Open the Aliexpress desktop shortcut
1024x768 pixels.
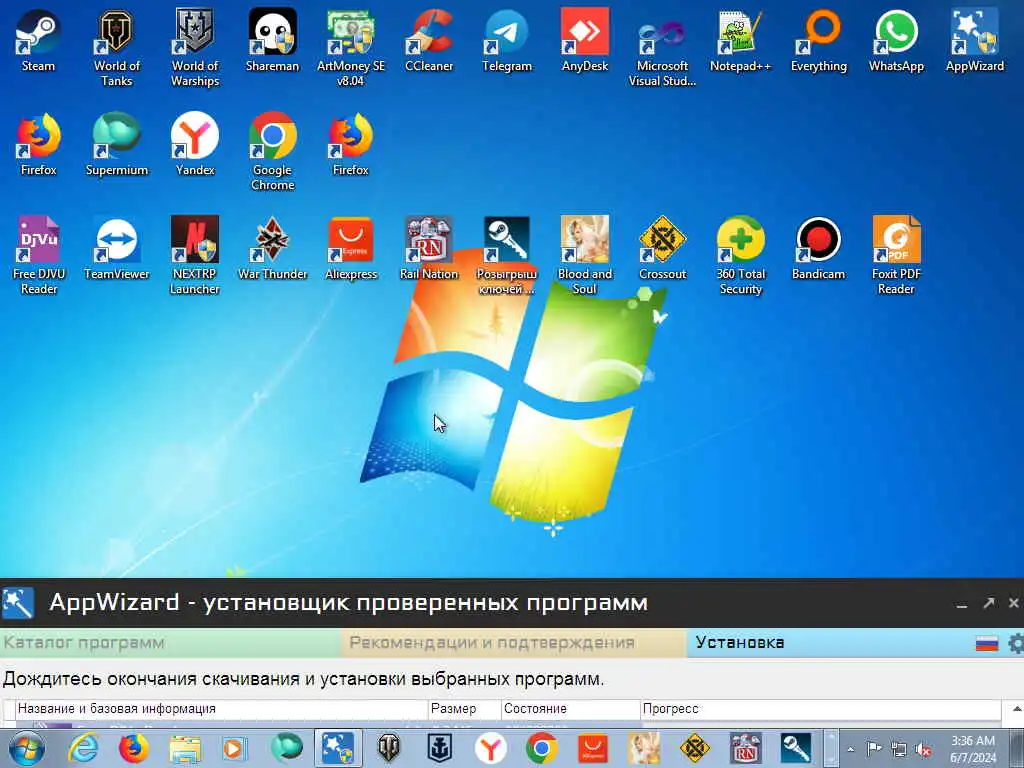click(351, 248)
